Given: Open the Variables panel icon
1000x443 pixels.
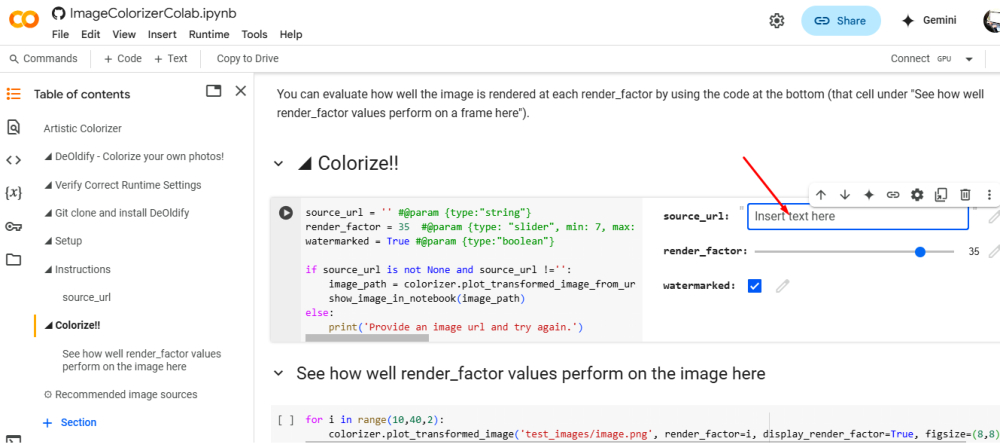Looking at the screenshot, I should 14,193.
